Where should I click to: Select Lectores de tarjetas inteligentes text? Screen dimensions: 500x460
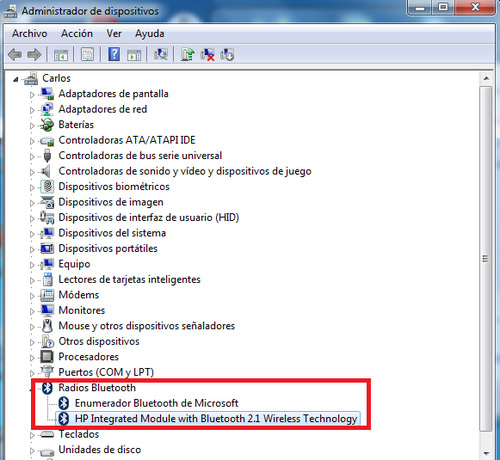click(129, 279)
